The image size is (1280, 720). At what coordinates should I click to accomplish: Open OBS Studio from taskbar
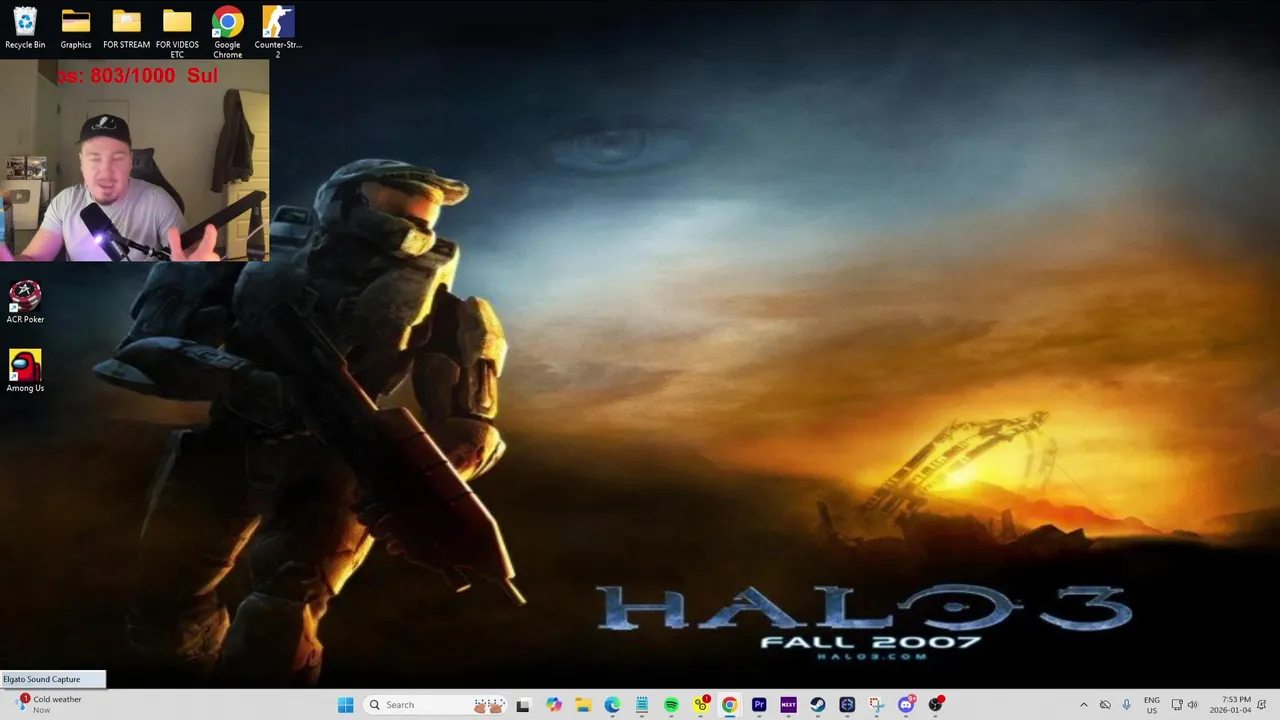tap(935, 705)
